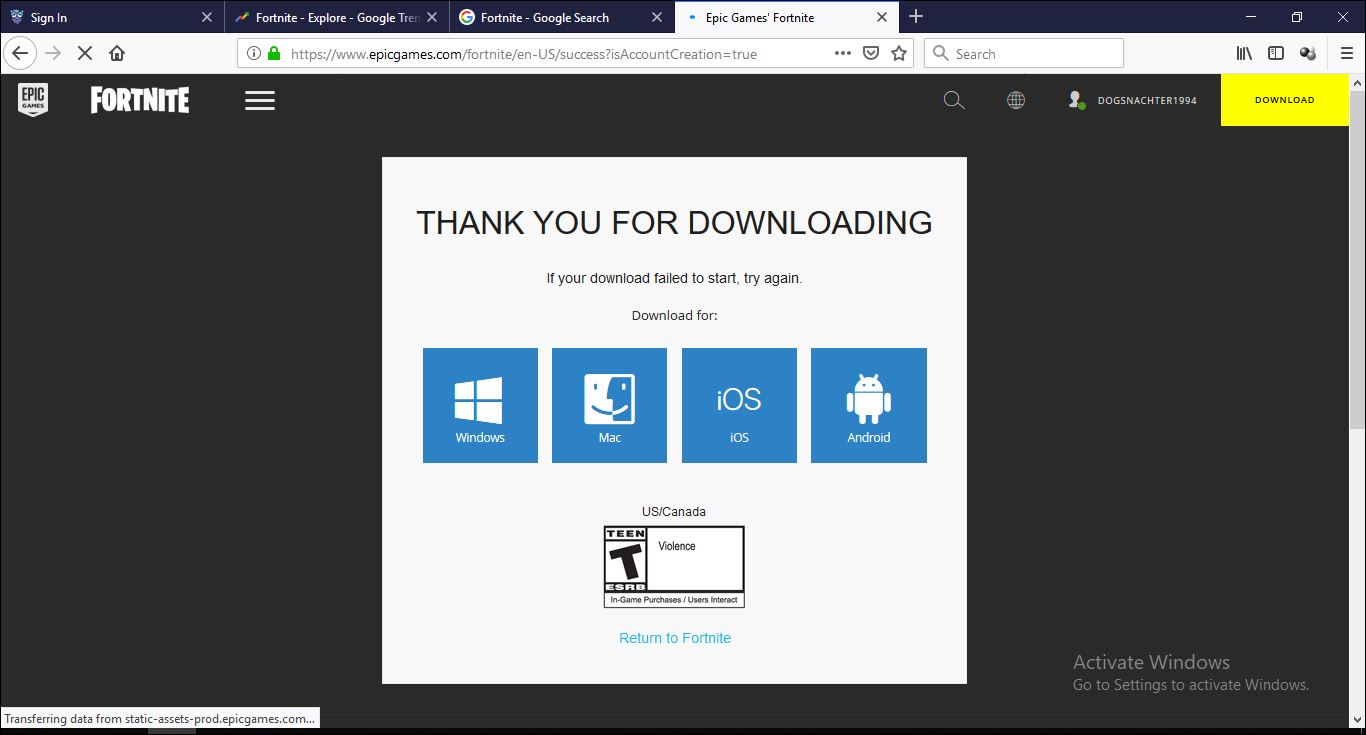Image resolution: width=1366 pixels, height=735 pixels.
Task: Click the Return to Fortnite link
Action: [675, 638]
